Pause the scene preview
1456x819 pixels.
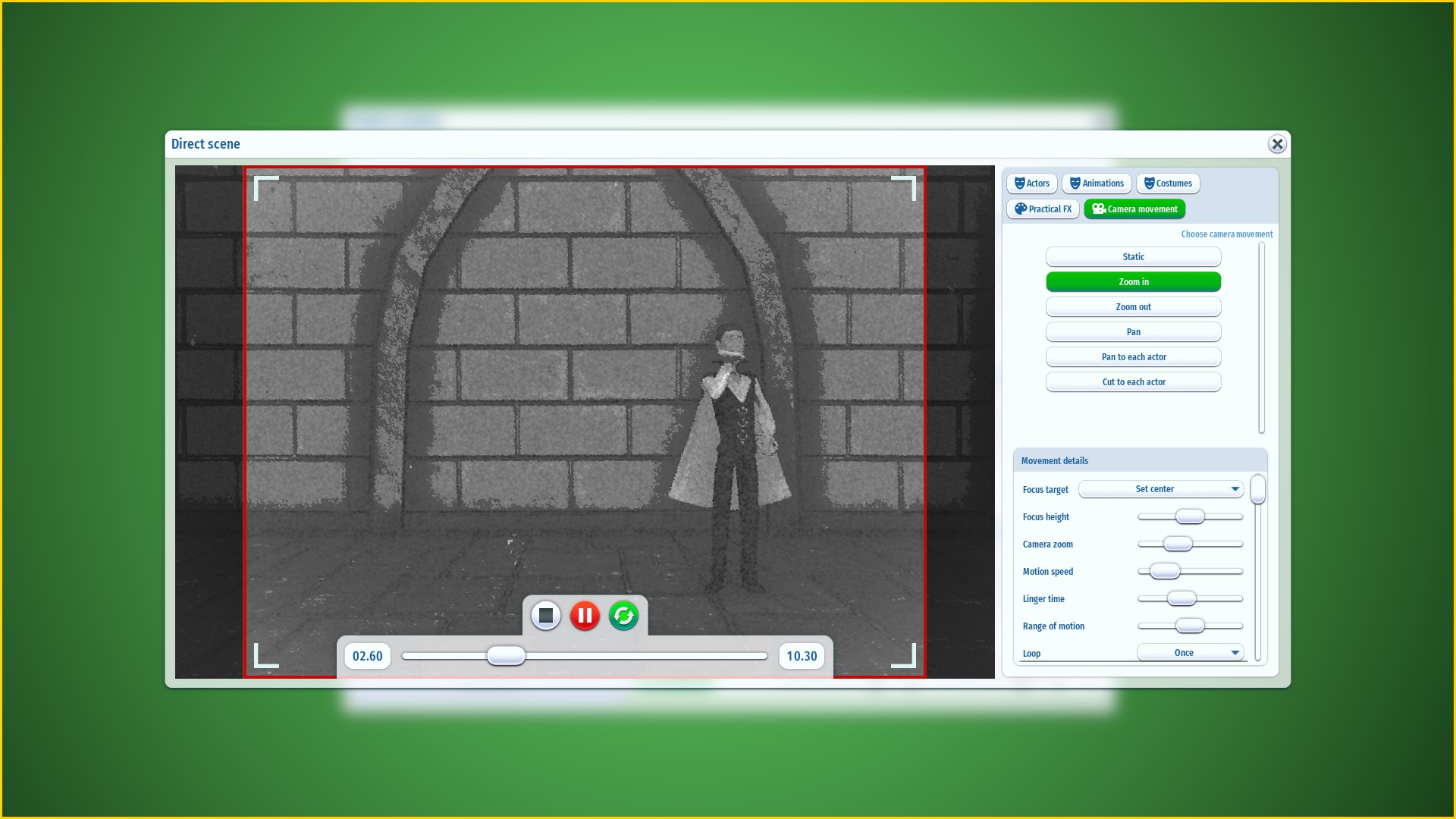click(585, 616)
